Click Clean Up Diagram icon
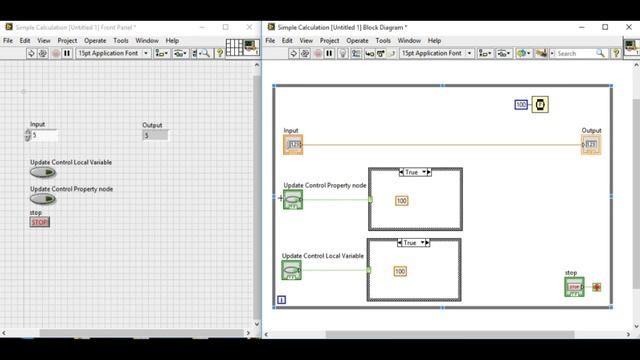 (x=541, y=53)
